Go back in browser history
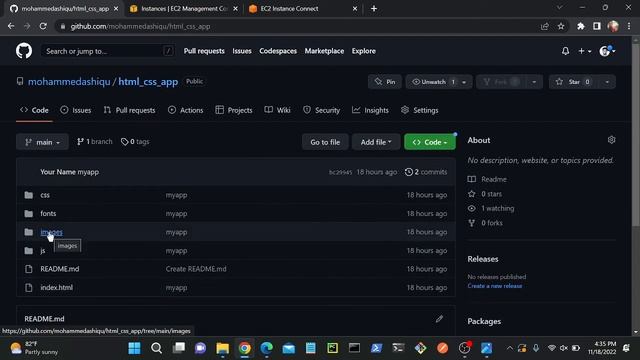The image size is (640, 360). [11, 26]
